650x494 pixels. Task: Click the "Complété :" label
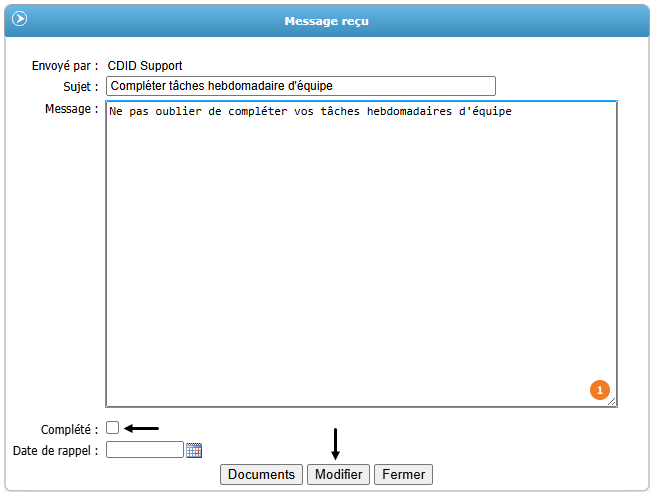69,429
